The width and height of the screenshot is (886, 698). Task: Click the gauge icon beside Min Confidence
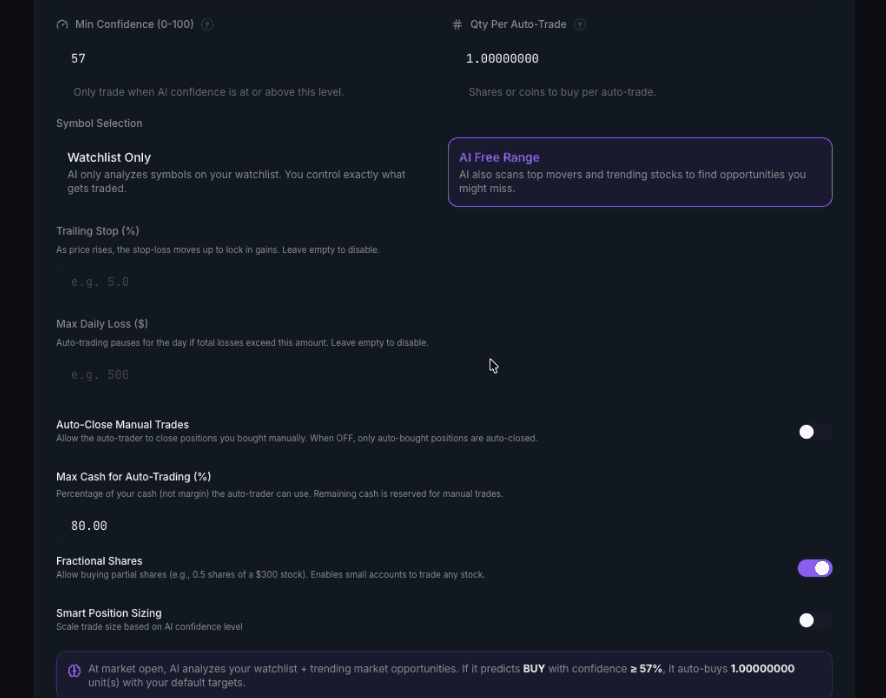62,24
